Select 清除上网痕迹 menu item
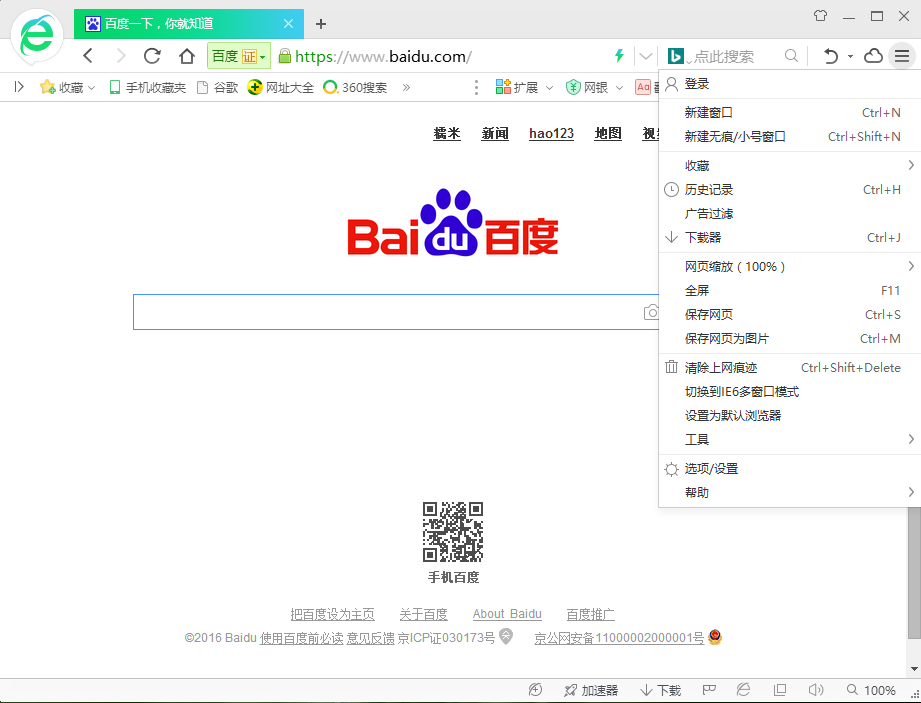The image size is (921, 703). (x=790, y=367)
